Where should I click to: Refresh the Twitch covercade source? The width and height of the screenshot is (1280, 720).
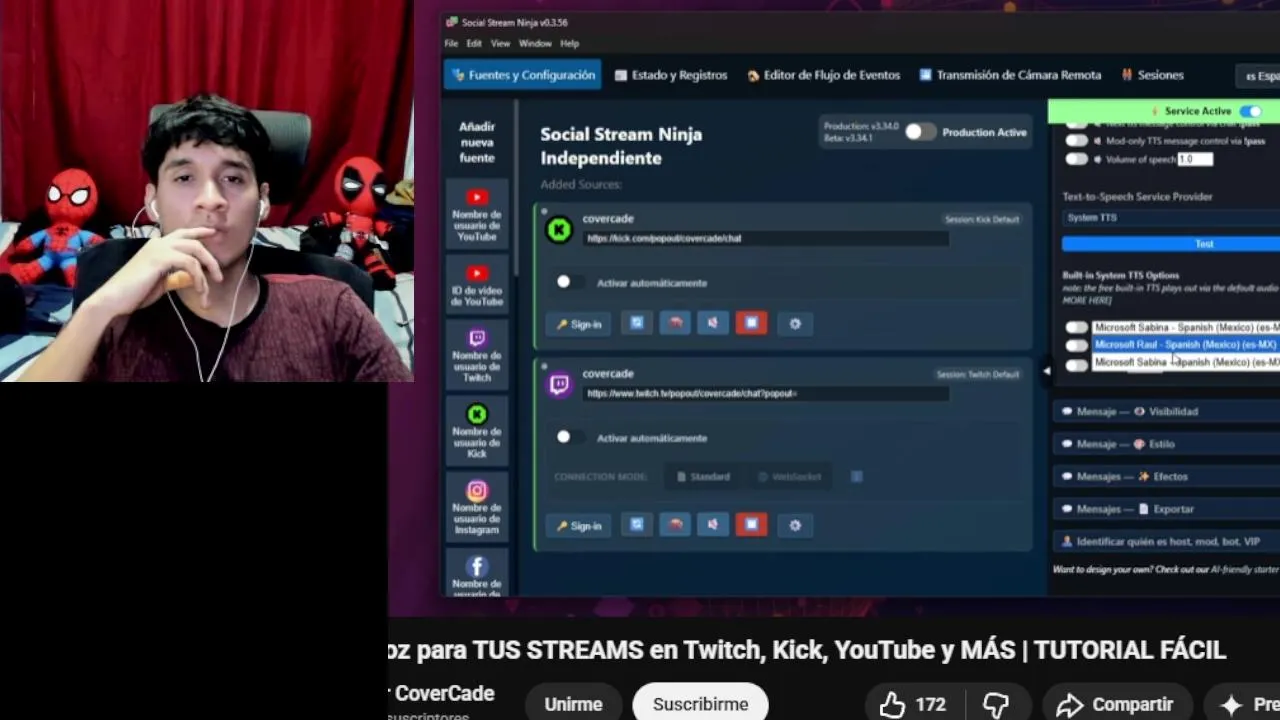click(x=637, y=524)
